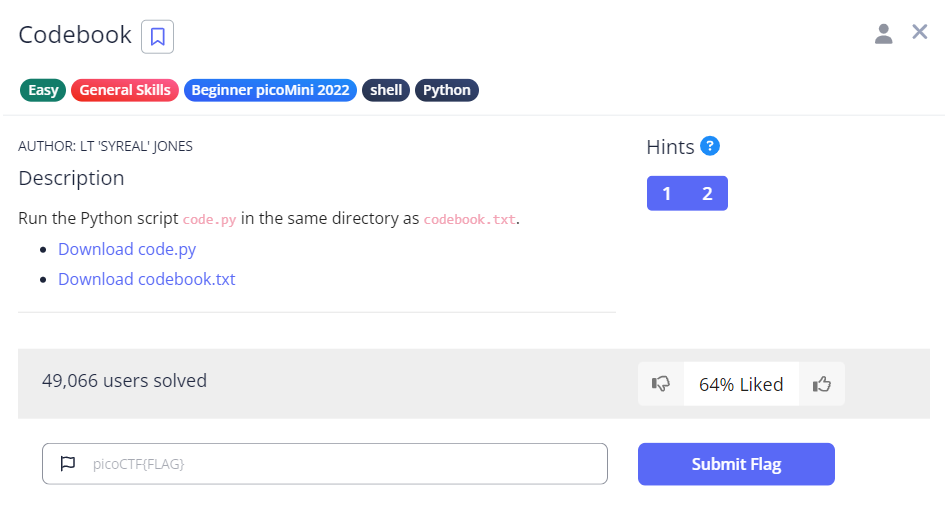The image size is (951, 523).
Task: Bookmark the Codebook challenge
Action: [157, 37]
